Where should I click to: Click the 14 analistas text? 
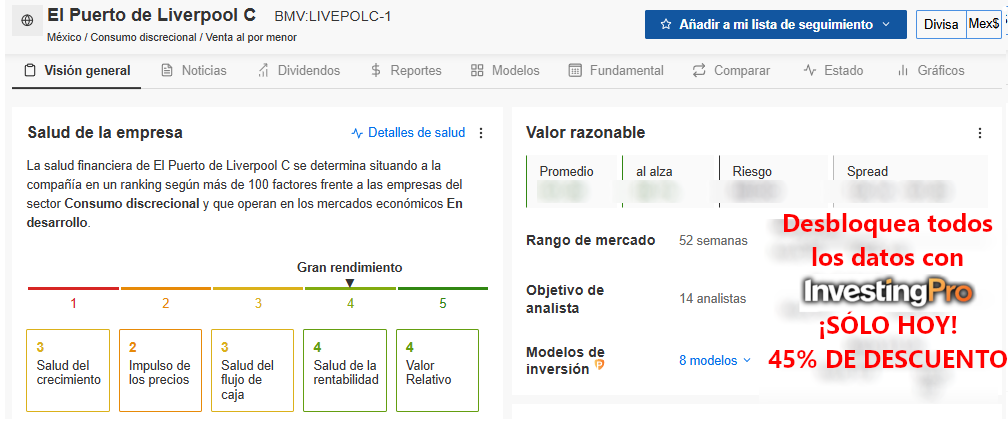(x=713, y=298)
